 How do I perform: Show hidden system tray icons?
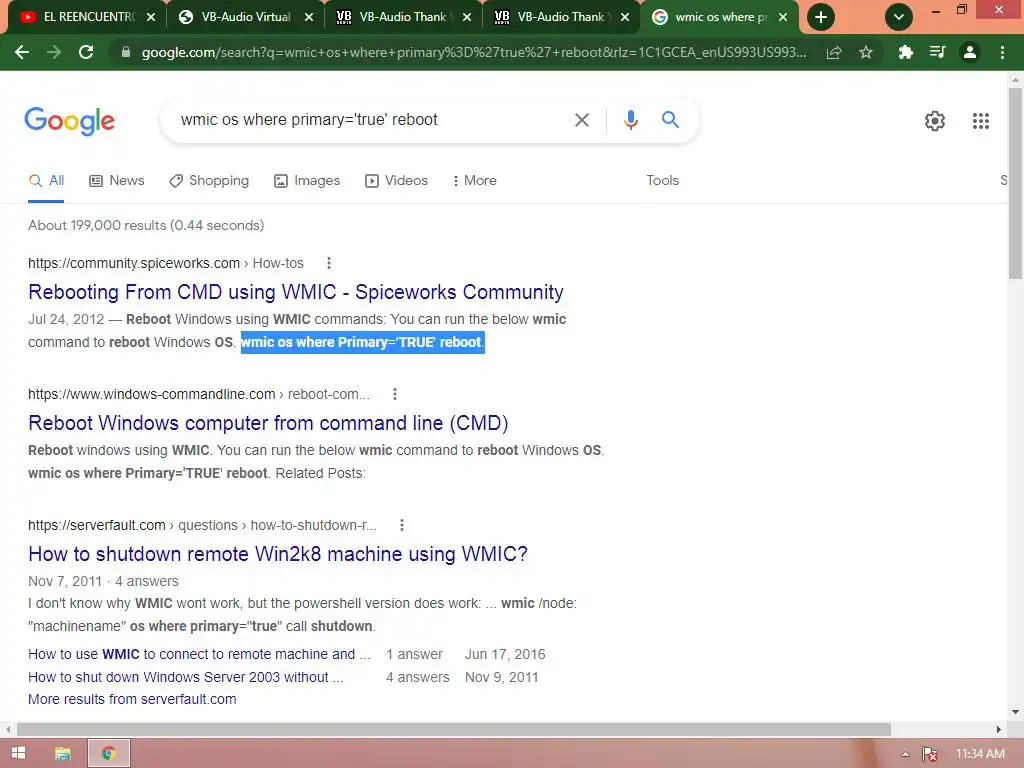(905, 754)
